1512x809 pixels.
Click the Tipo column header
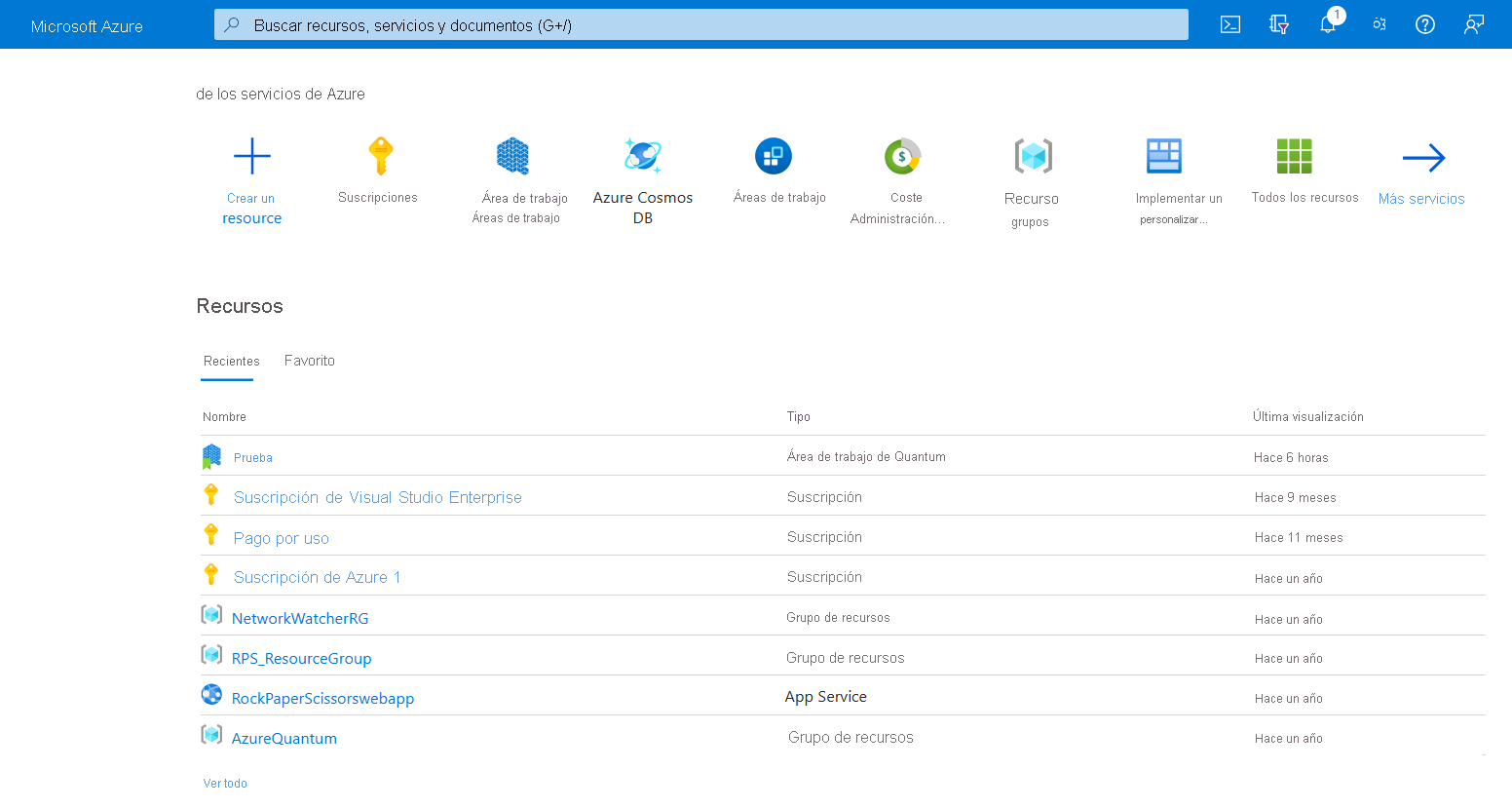tap(799, 417)
